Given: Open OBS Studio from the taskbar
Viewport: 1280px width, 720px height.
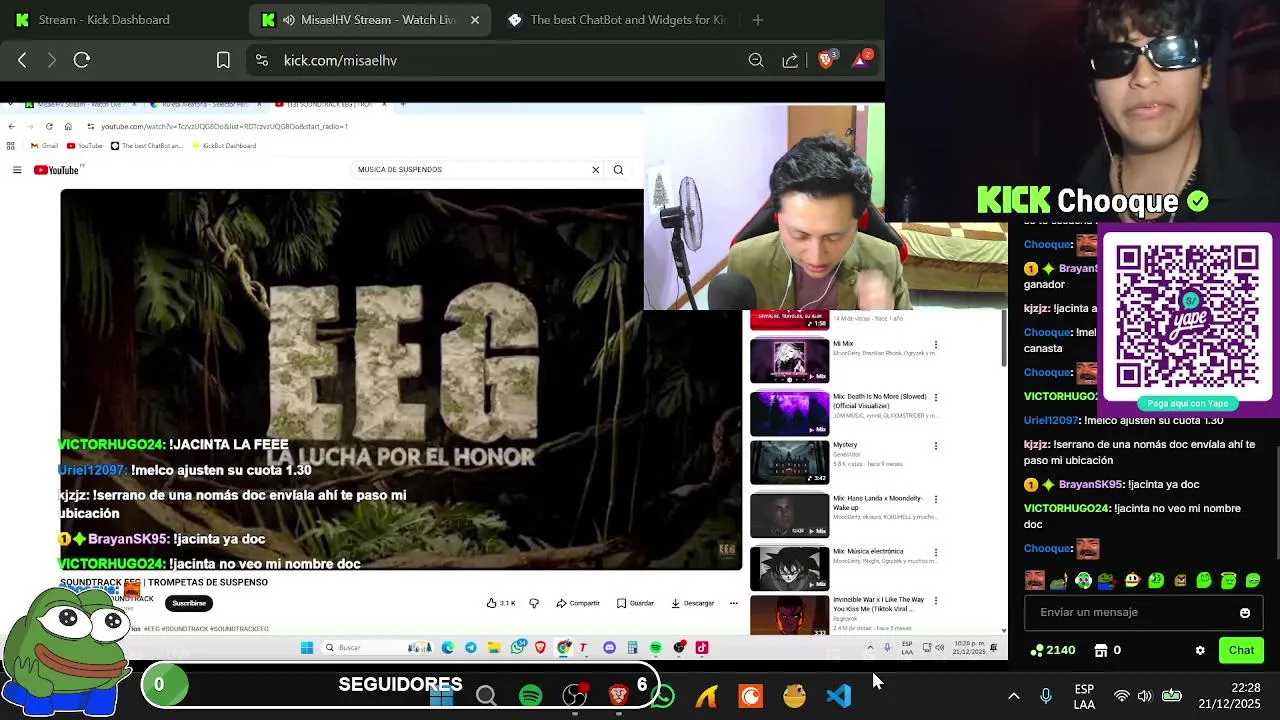Looking at the screenshot, I should tap(574, 696).
